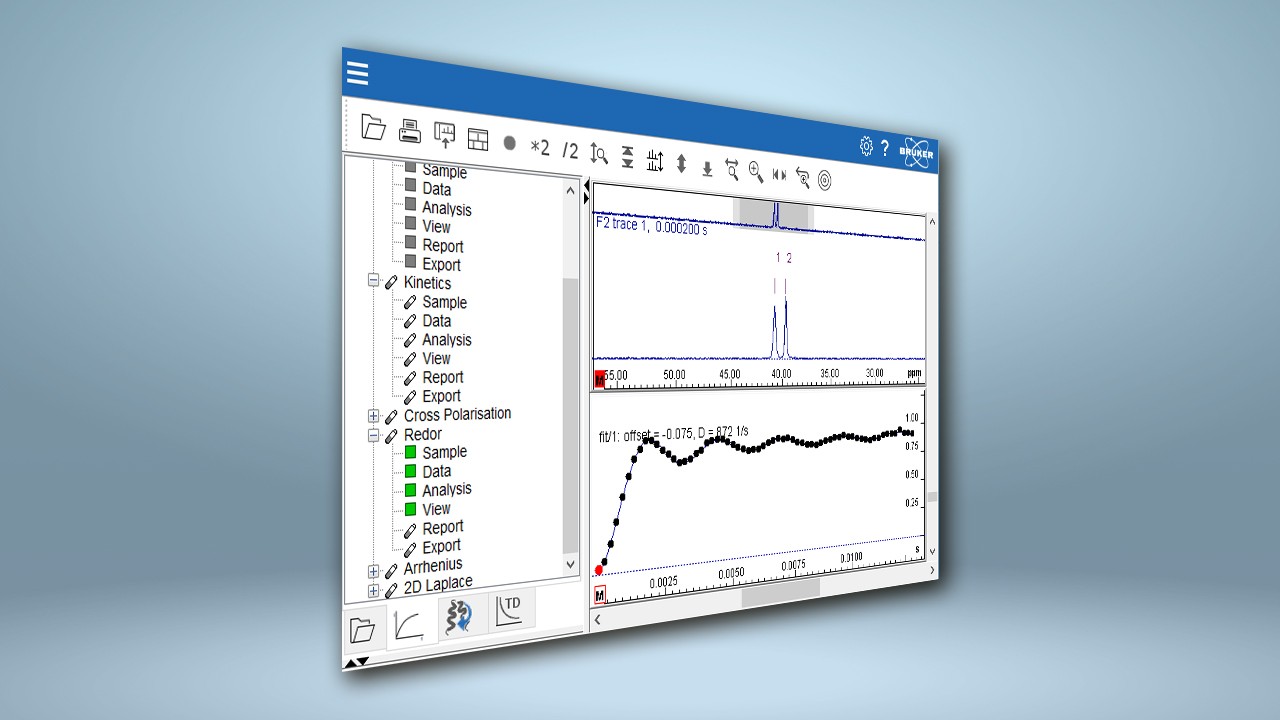Click the Bruker logo
The height and width of the screenshot is (720, 1280).
point(915,152)
